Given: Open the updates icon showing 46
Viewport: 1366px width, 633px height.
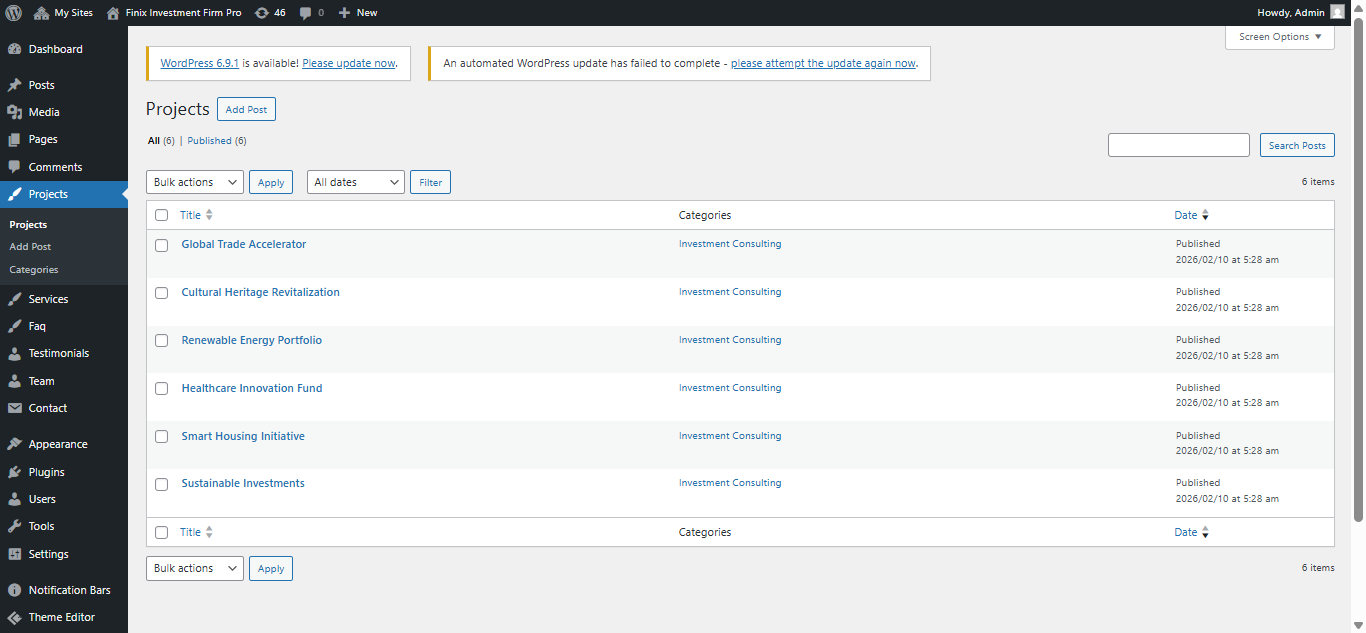Looking at the screenshot, I should coord(262,13).
